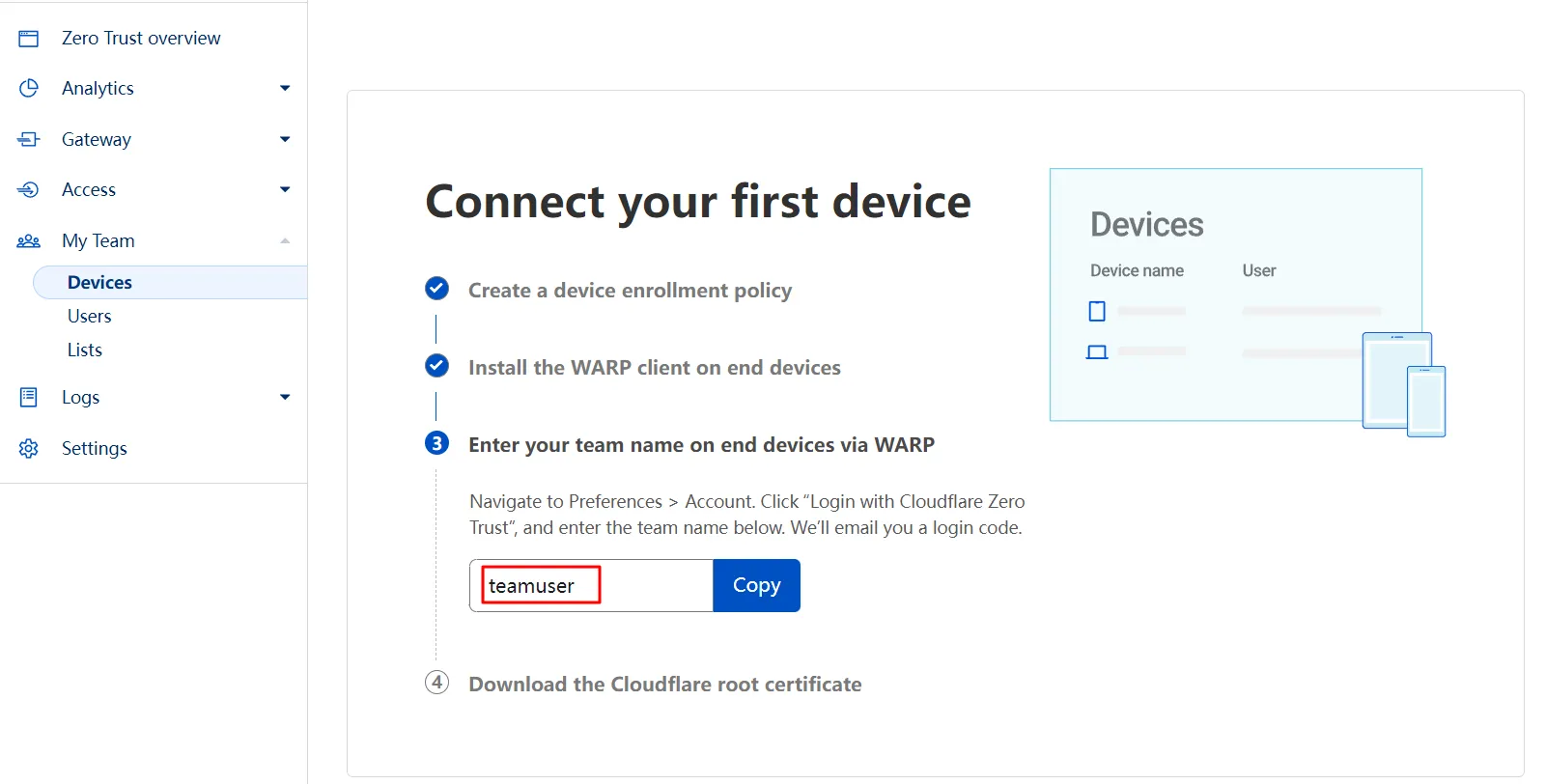
Task: Click the completed checkmark for enrollment policy step
Action: (436, 289)
